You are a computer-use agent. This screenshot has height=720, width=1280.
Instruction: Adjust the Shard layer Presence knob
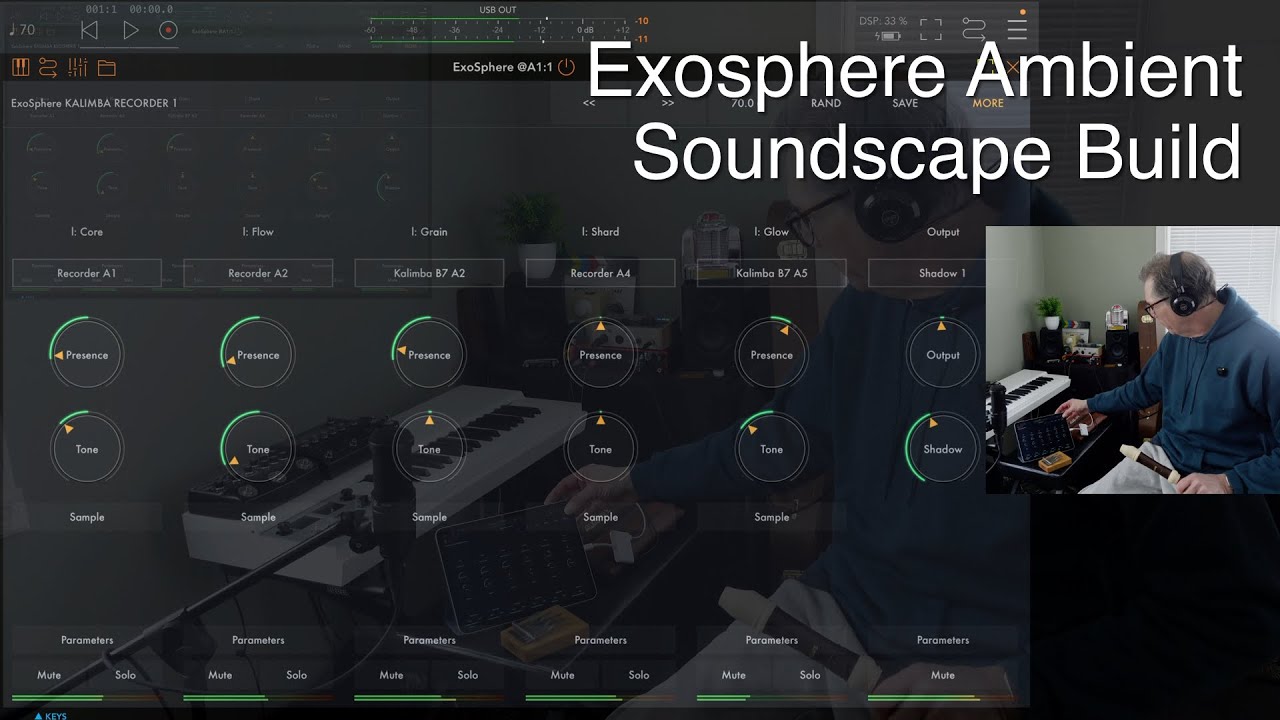tap(600, 355)
